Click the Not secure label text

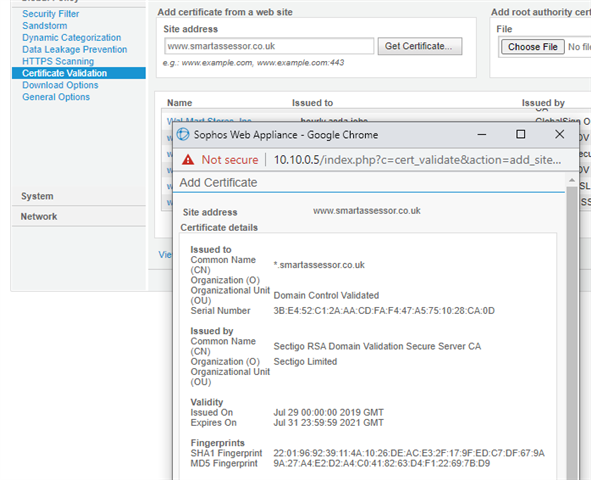pyautogui.click(x=230, y=160)
